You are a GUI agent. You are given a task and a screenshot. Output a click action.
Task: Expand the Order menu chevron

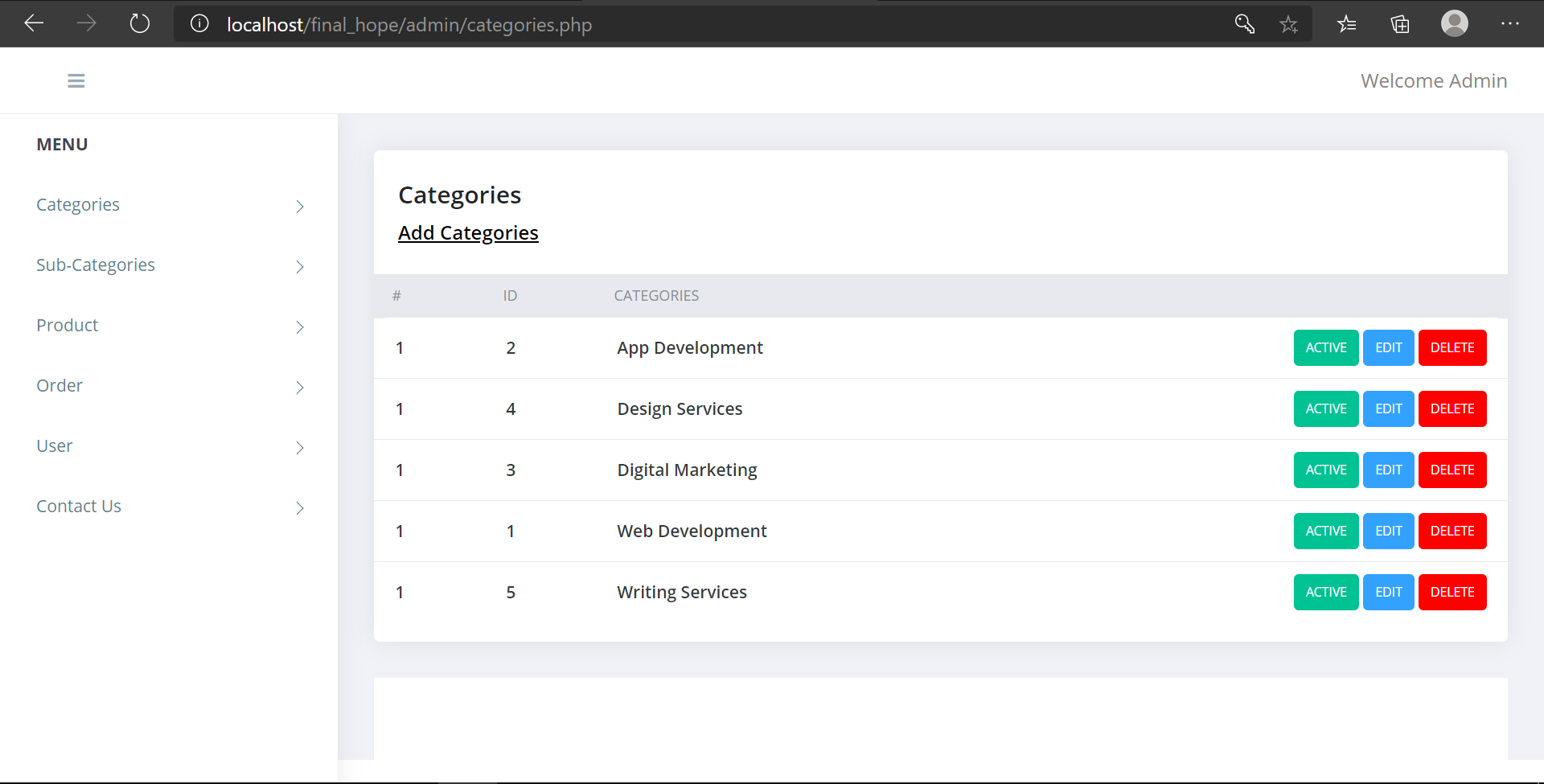[x=299, y=388]
